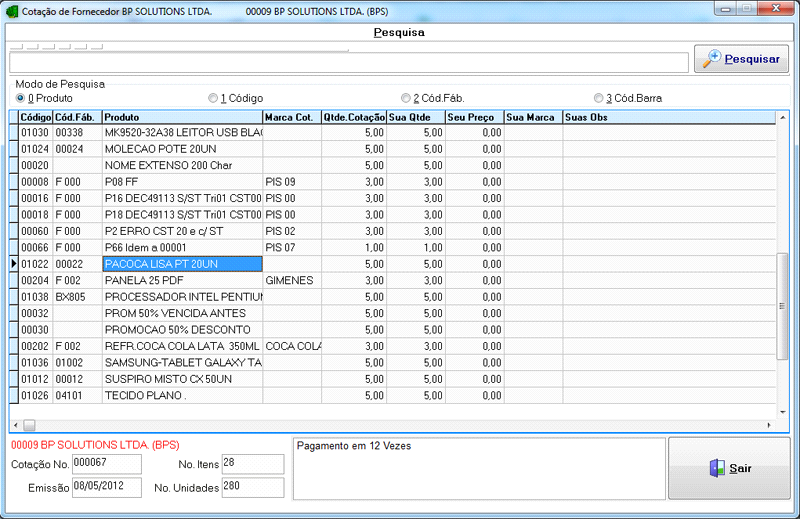Click the application icon in title bar
This screenshot has height=519, width=800.
tap(9, 9)
